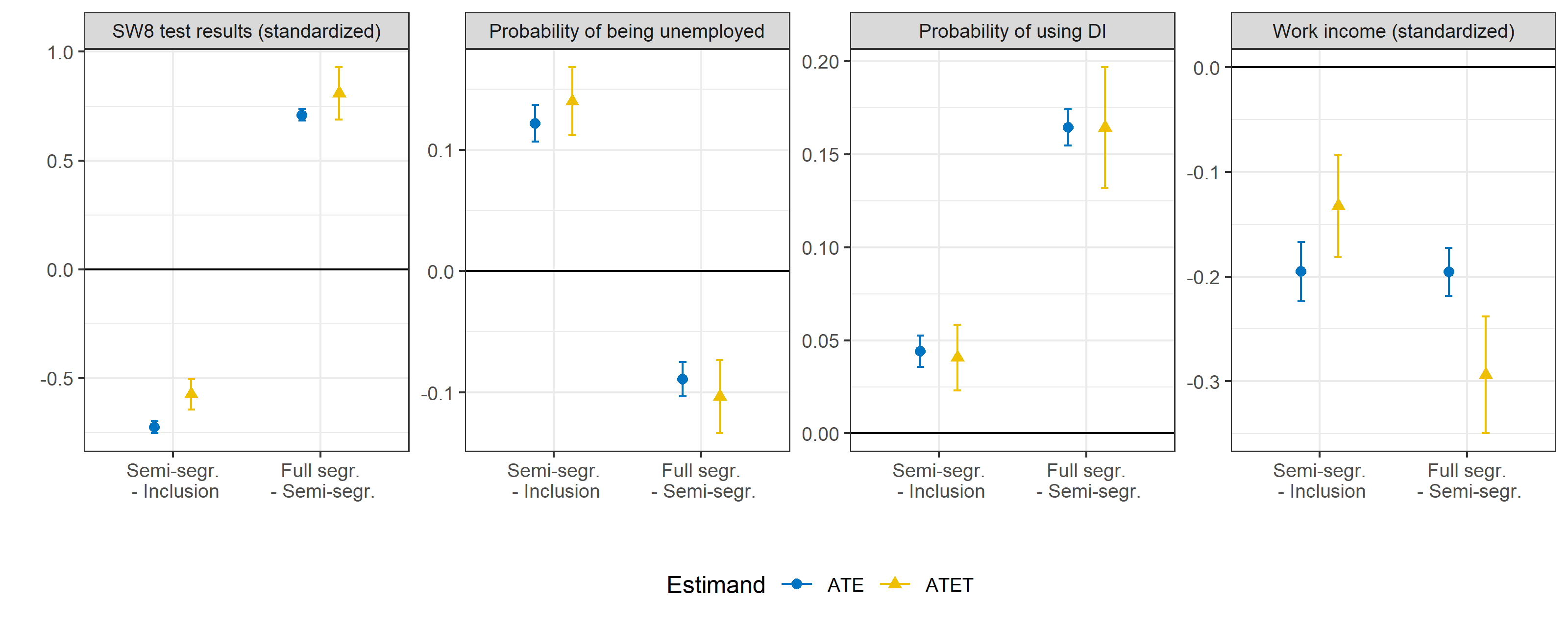The height and width of the screenshot is (627, 1568).
Task: Click ATET triangle for Full segr. in Work income panel
Action: click(x=1486, y=374)
